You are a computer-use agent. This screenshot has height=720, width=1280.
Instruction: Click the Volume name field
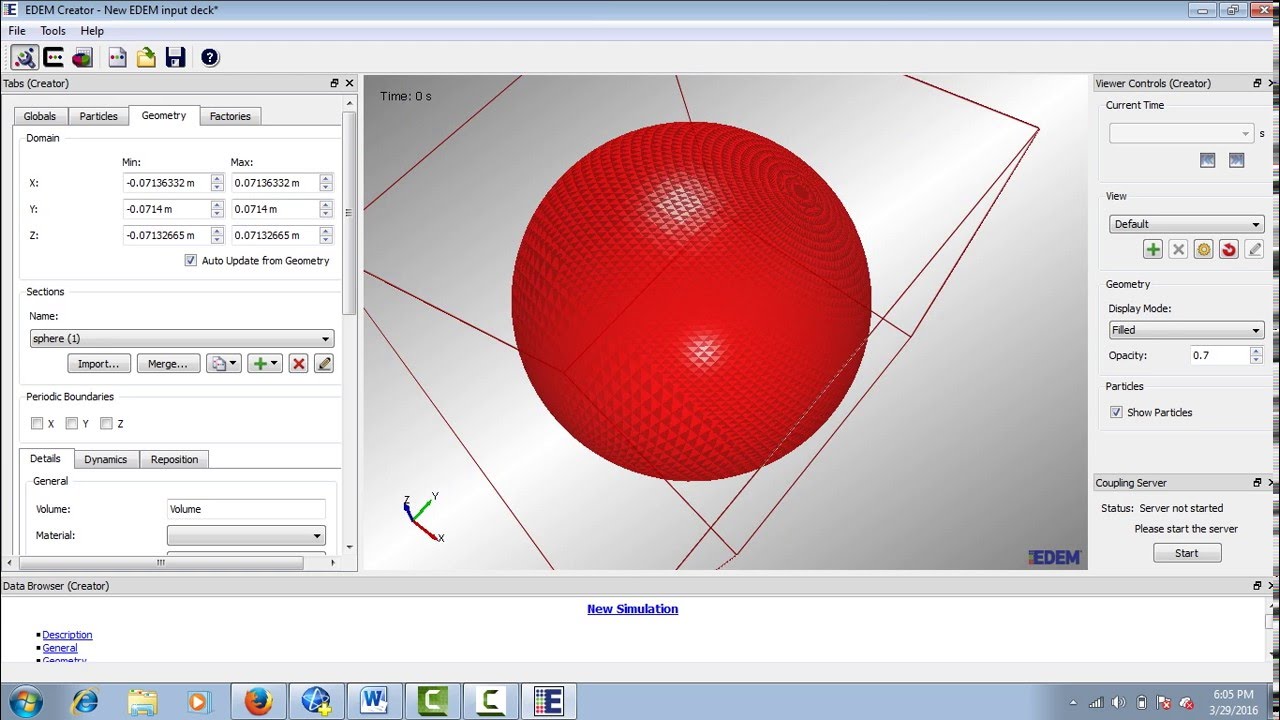coord(246,509)
